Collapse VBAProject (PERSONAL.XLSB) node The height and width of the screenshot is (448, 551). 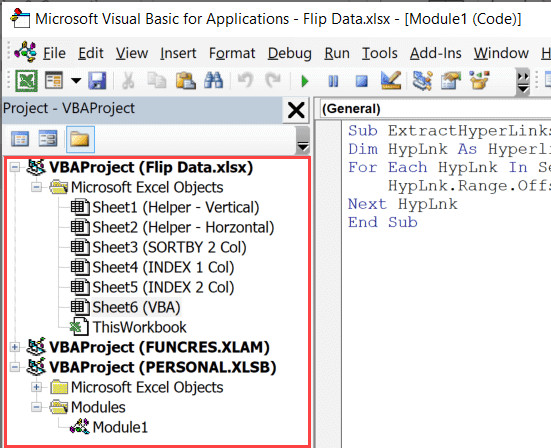[15, 367]
